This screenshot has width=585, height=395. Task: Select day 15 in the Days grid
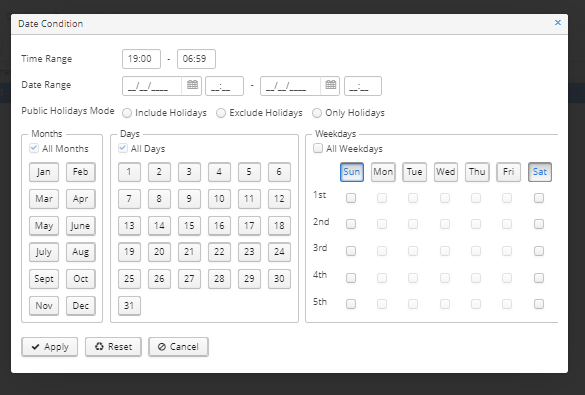pos(189,225)
